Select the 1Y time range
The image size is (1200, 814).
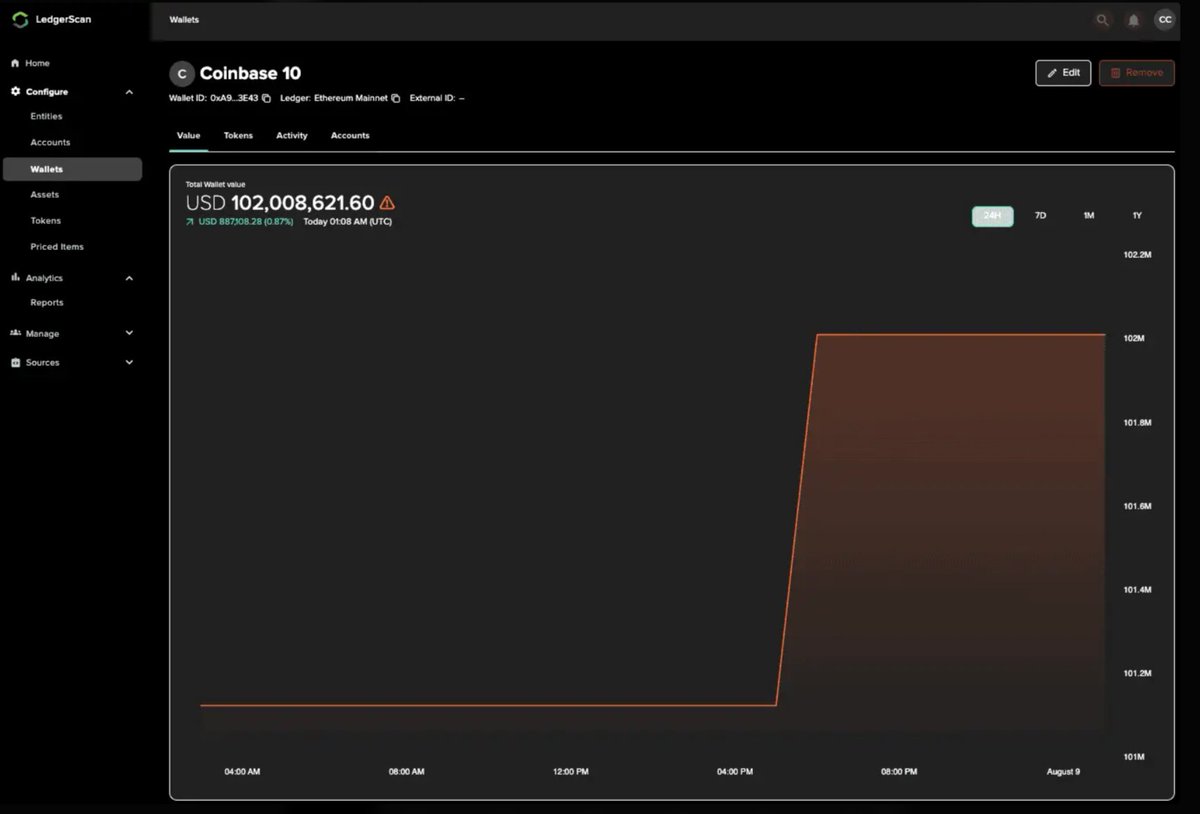(x=1137, y=216)
